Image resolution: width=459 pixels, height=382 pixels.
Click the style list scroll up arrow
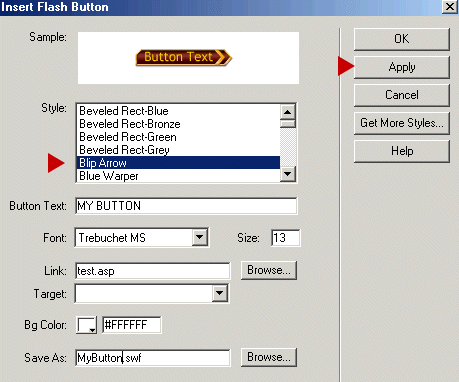point(288,112)
